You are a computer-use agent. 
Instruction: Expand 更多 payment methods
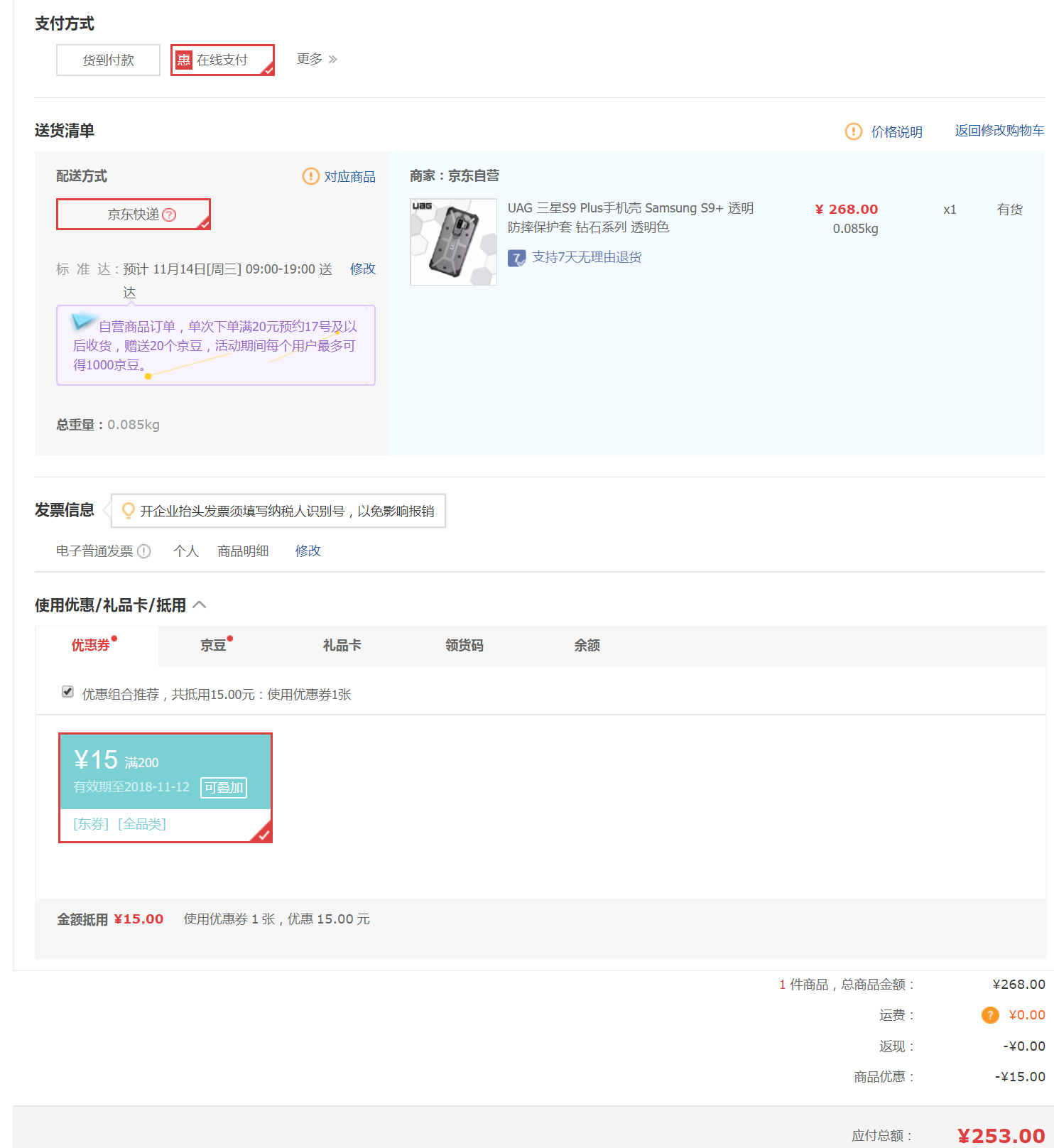tap(317, 59)
